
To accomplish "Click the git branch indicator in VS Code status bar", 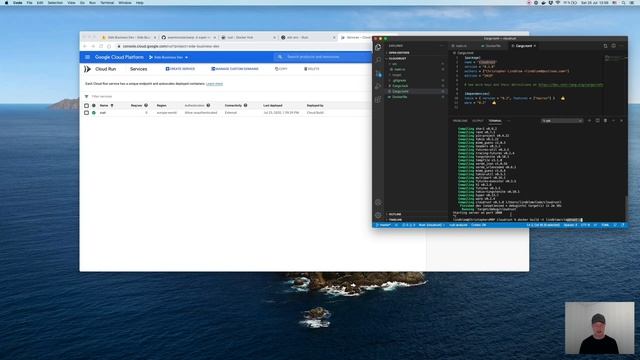I will click(383, 225).
